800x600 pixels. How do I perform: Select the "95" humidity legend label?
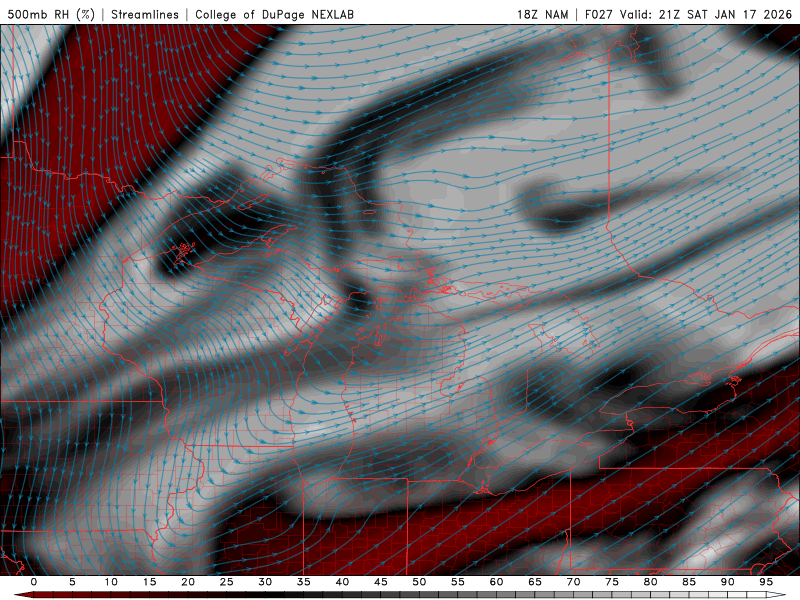click(766, 582)
